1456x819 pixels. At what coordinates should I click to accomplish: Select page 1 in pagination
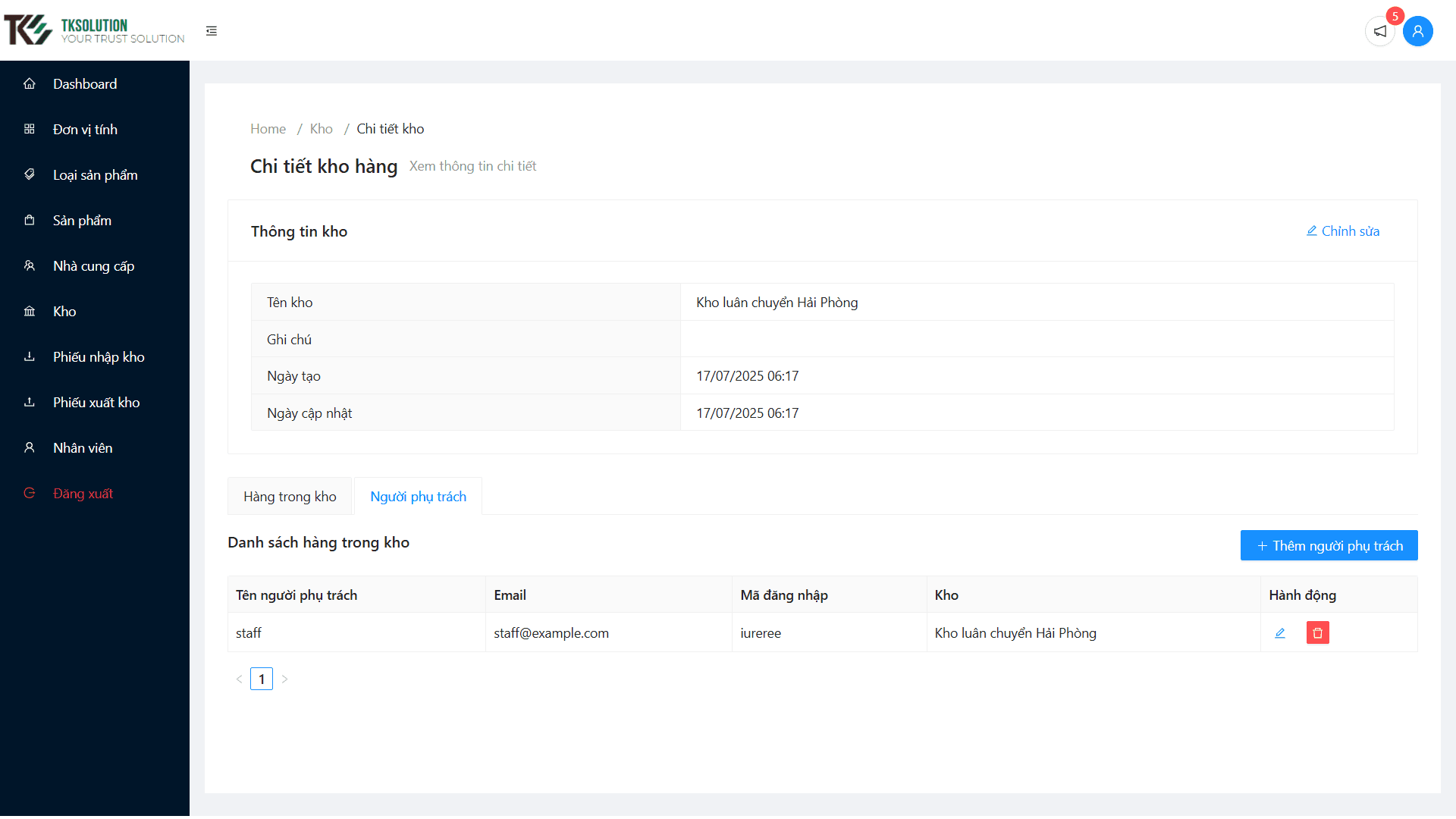coord(262,679)
